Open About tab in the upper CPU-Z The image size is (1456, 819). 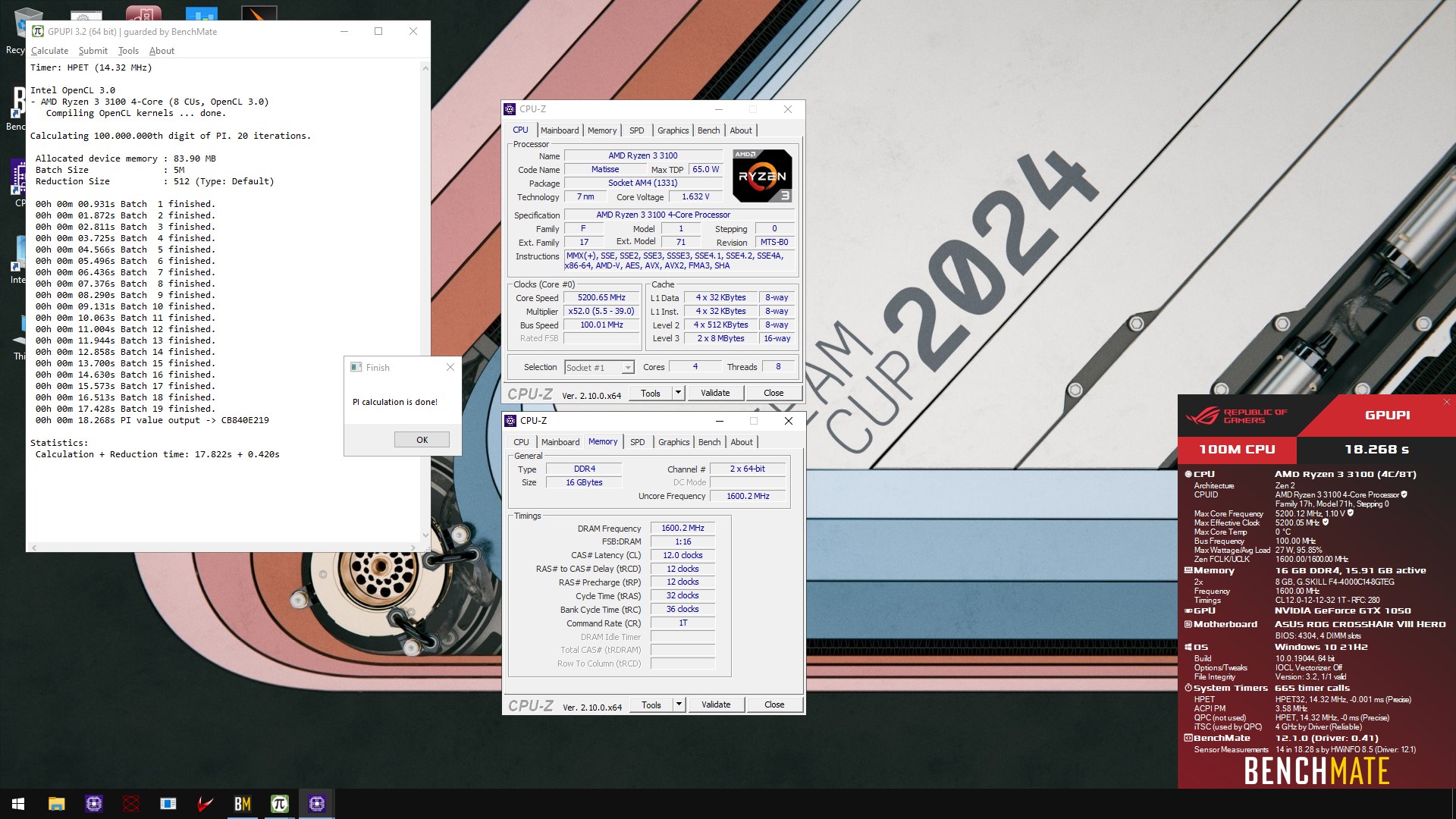741,130
